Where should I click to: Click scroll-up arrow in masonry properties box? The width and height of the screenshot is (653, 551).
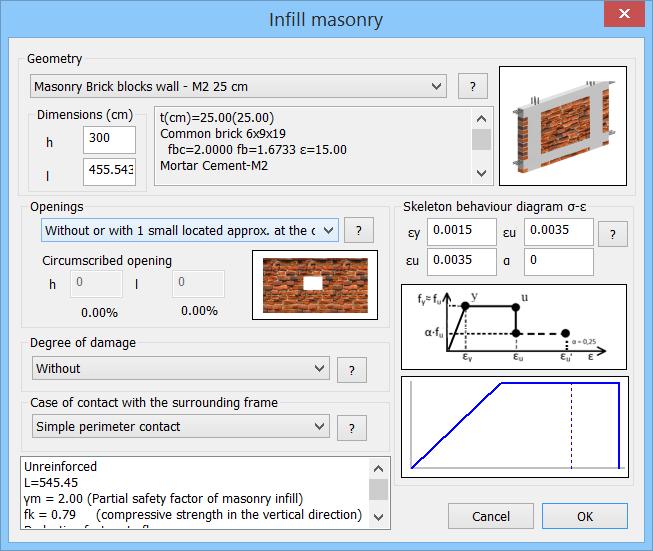481,119
